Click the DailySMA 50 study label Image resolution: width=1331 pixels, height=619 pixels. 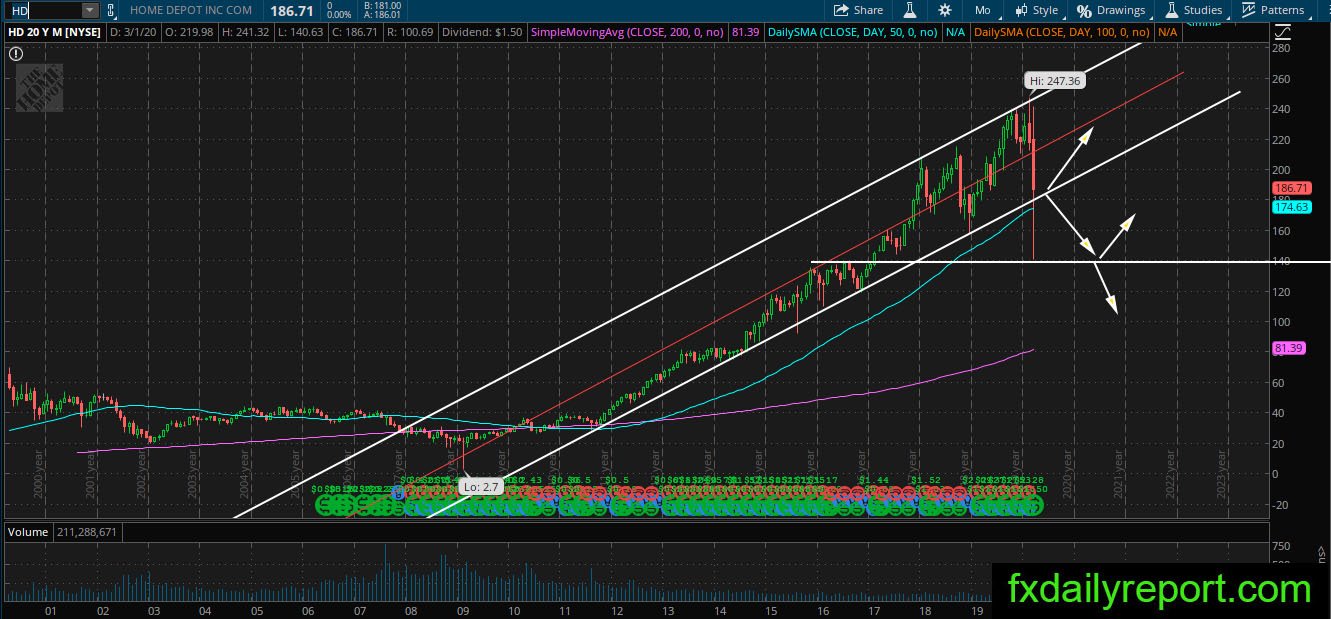click(854, 33)
